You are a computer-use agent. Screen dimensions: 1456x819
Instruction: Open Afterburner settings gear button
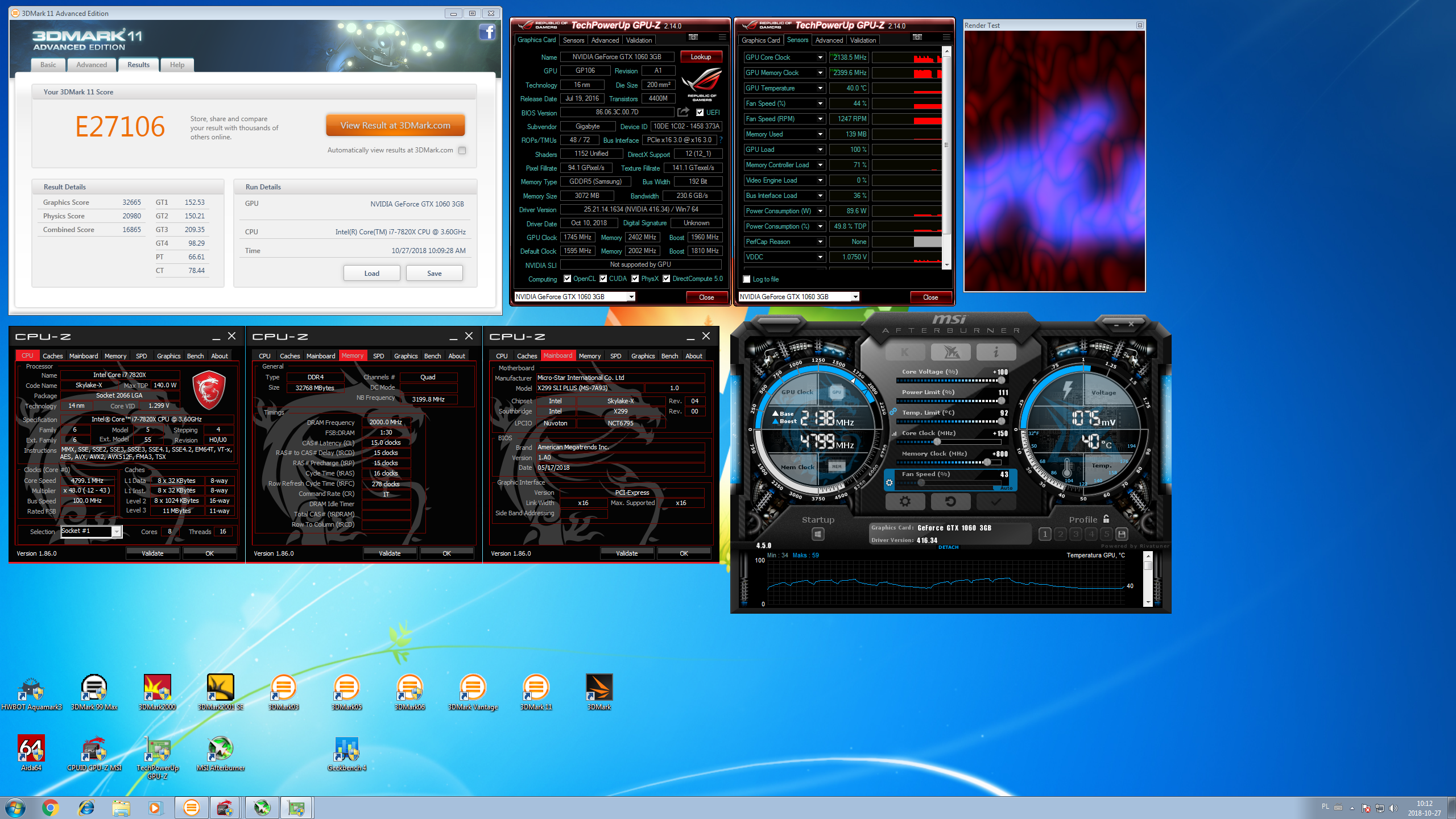click(905, 501)
